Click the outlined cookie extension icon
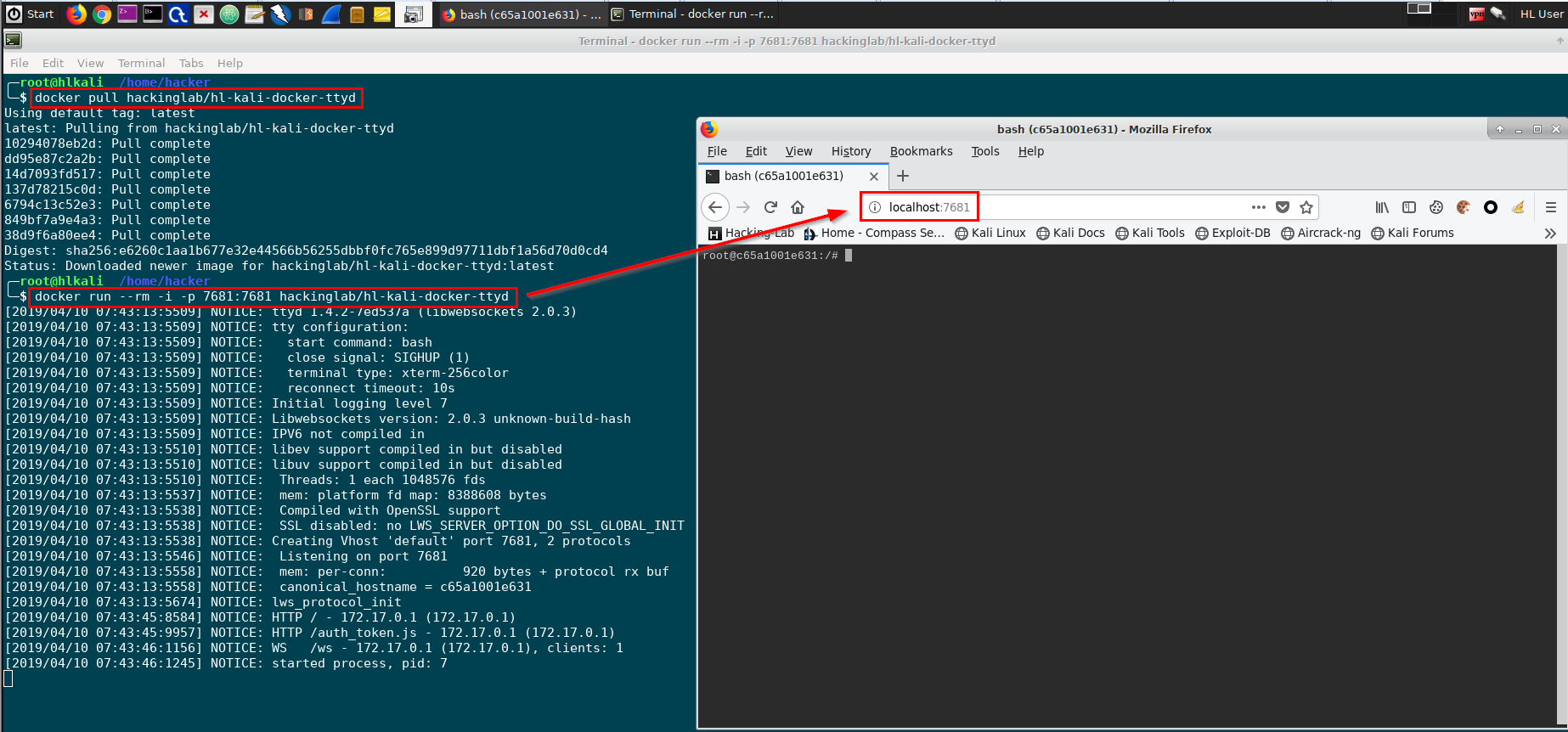The image size is (1568, 732). [x=1436, y=207]
